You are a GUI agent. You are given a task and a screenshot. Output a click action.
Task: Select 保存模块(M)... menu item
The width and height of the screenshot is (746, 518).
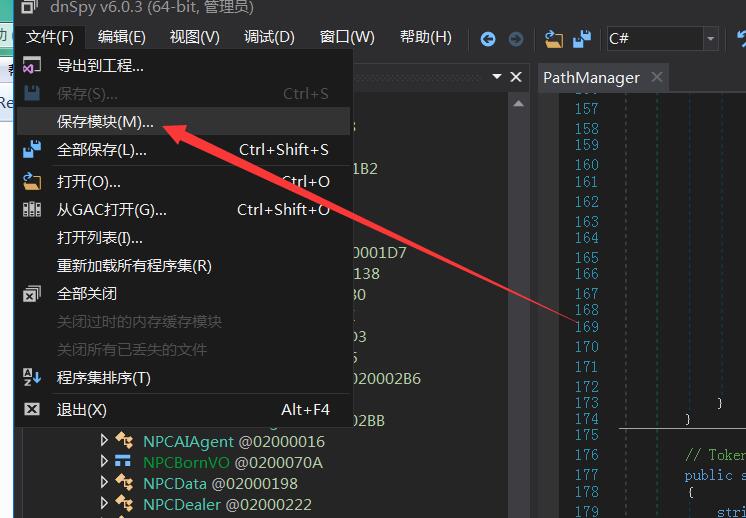(105, 122)
